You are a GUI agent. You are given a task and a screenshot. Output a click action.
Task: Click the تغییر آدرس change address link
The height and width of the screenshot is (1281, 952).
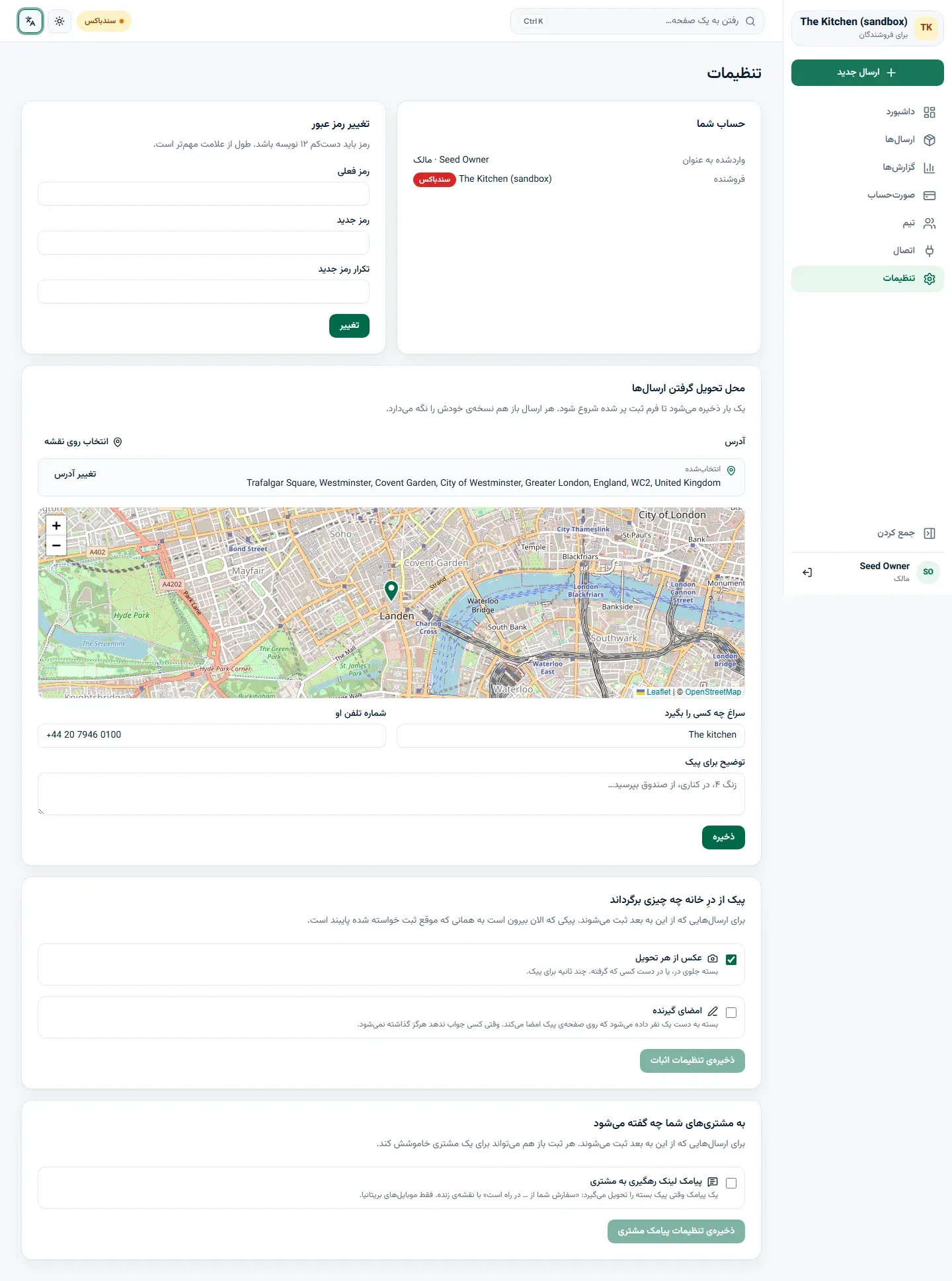75,474
